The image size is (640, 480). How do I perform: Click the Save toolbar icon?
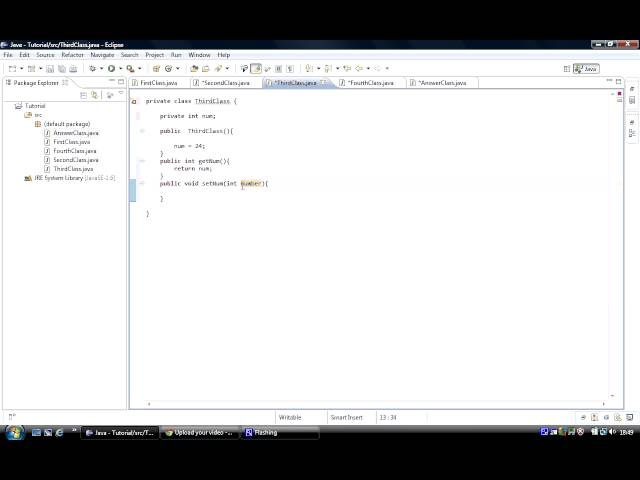pyautogui.click(x=50, y=69)
